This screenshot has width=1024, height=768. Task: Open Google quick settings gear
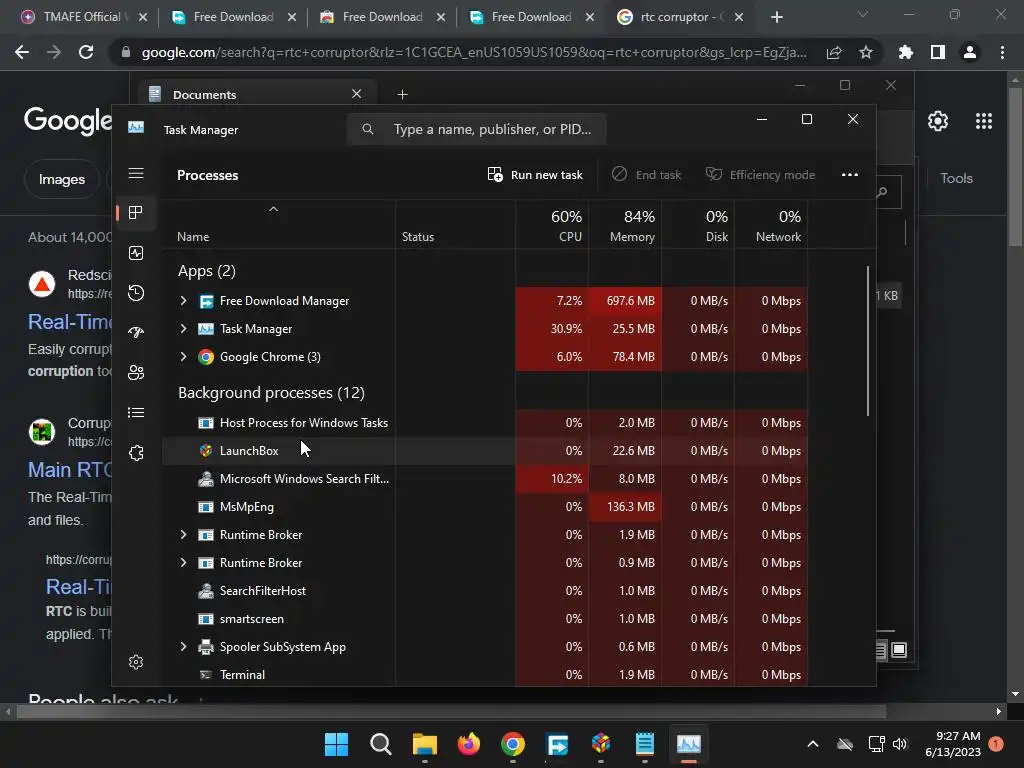point(938,121)
